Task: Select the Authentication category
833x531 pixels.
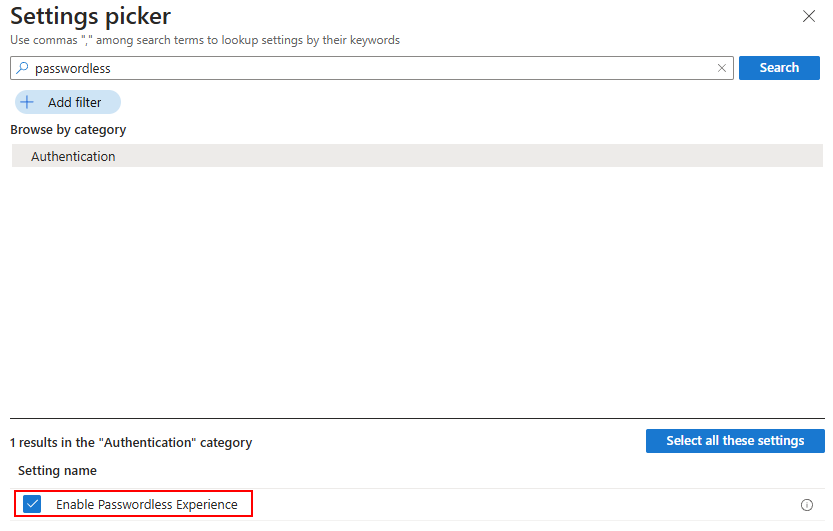Action: (x=417, y=156)
